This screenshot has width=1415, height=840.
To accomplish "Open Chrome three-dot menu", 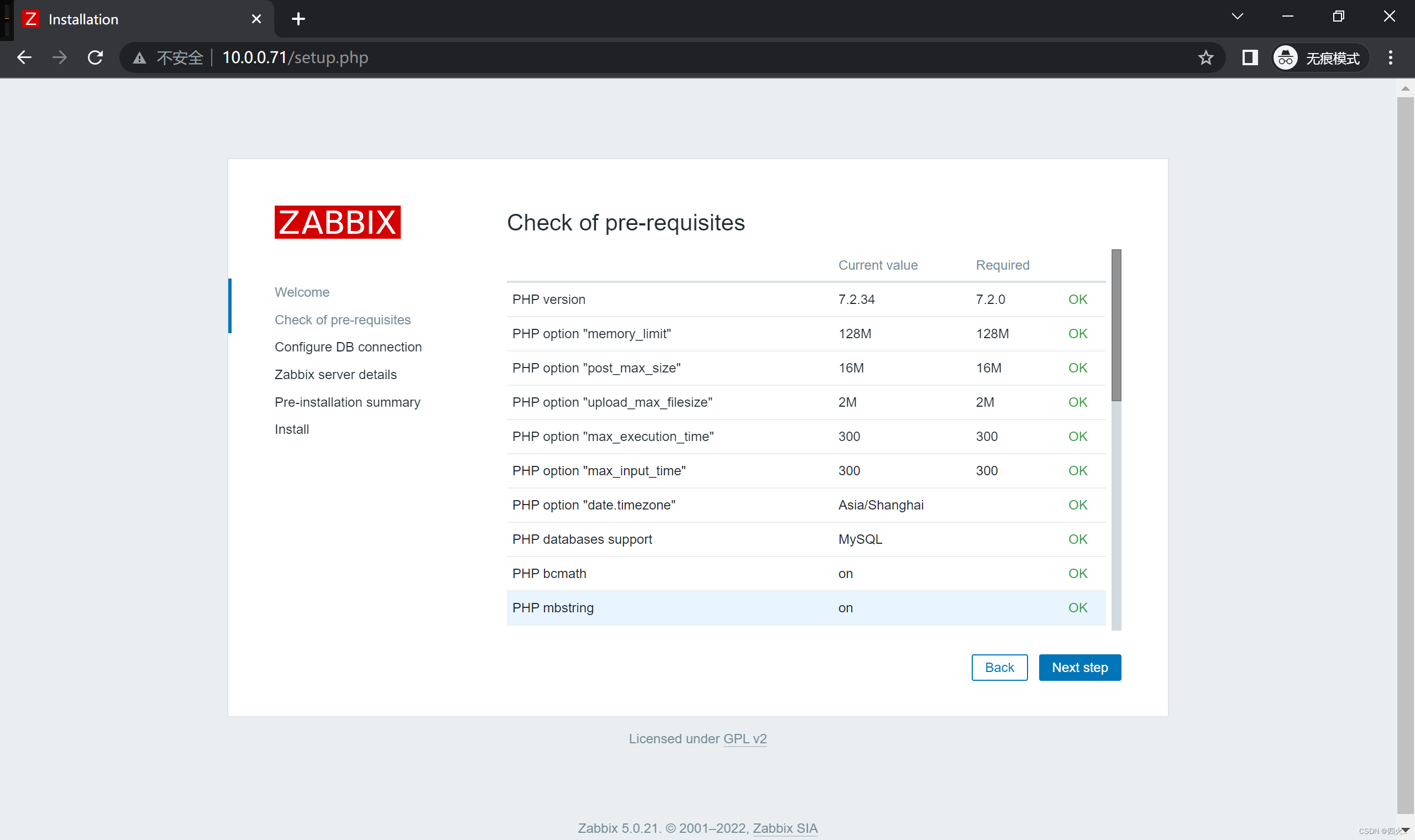I will click(x=1390, y=57).
